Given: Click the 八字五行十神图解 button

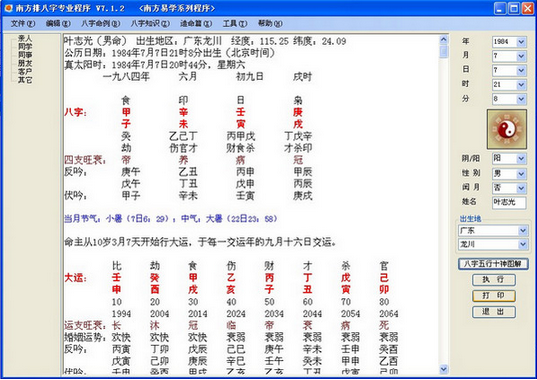Looking at the screenshot, I should (x=493, y=264).
